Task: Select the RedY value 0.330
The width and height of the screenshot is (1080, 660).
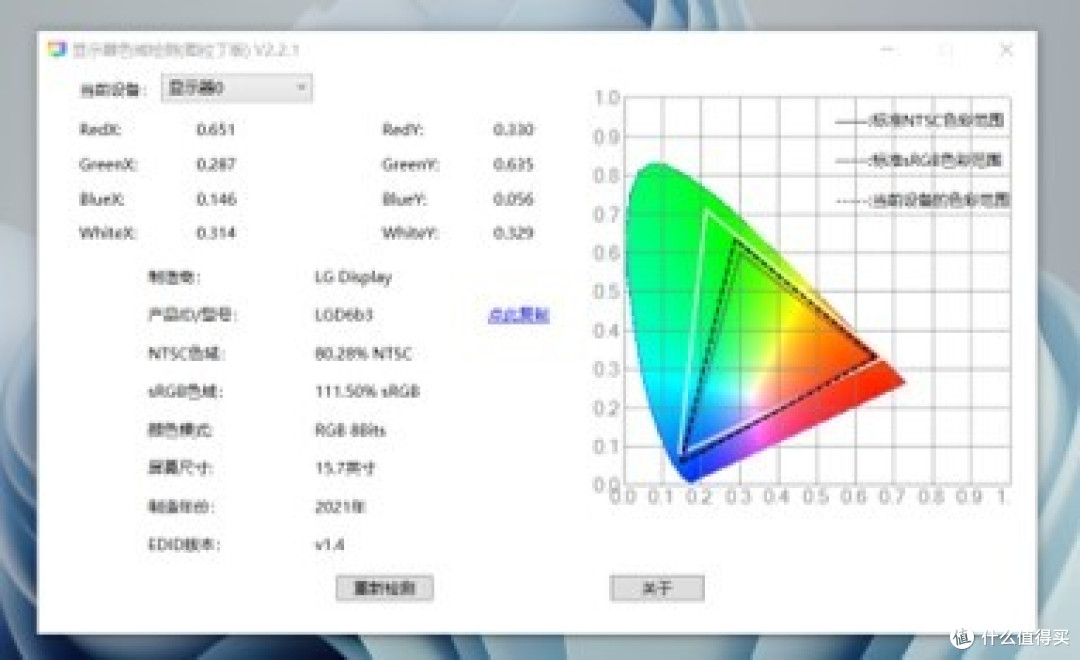Action: [513, 130]
